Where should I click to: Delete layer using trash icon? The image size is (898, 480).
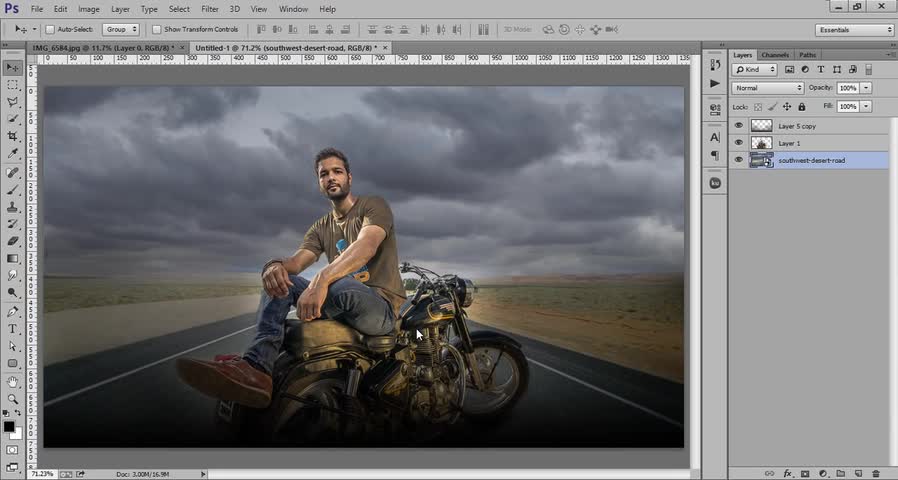click(x=876, y=474)
